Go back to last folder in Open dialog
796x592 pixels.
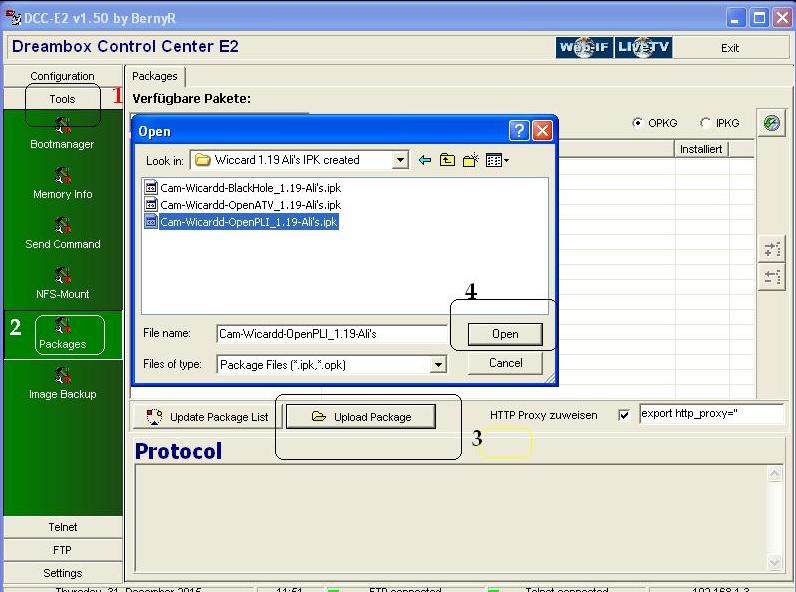pos(425,160)
